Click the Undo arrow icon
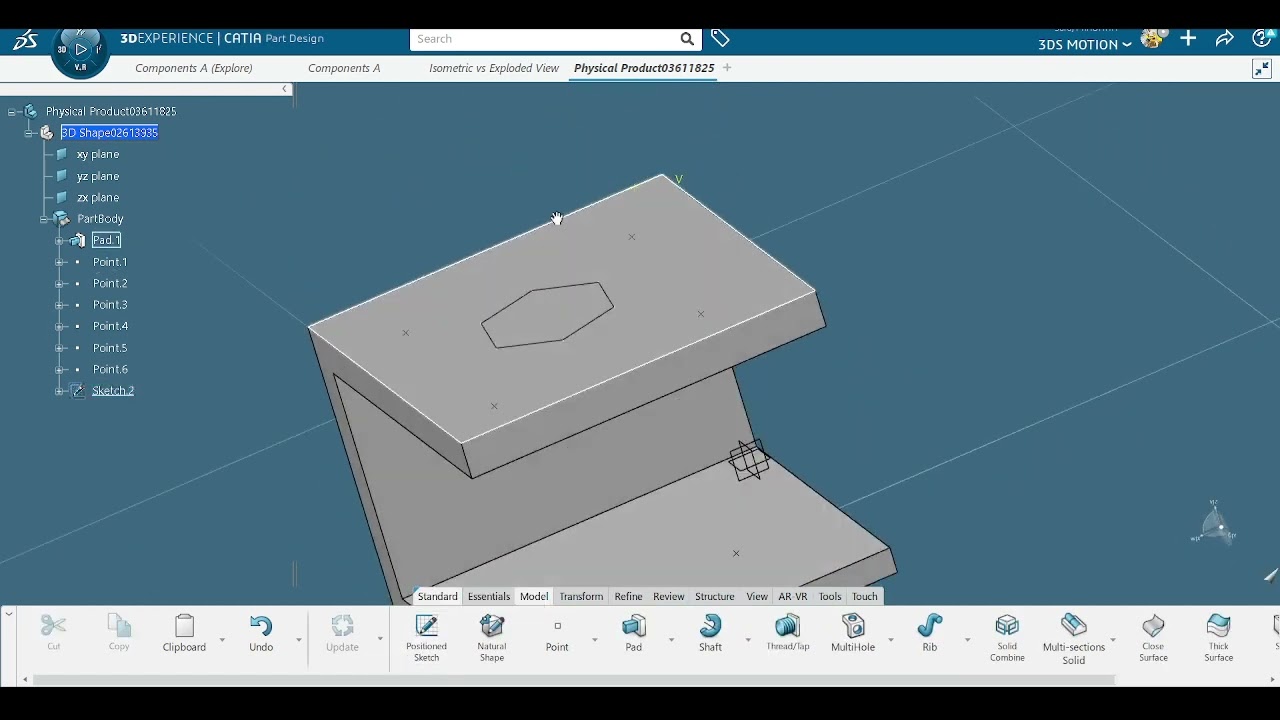 pyautogui.click(x=261, y=627)
